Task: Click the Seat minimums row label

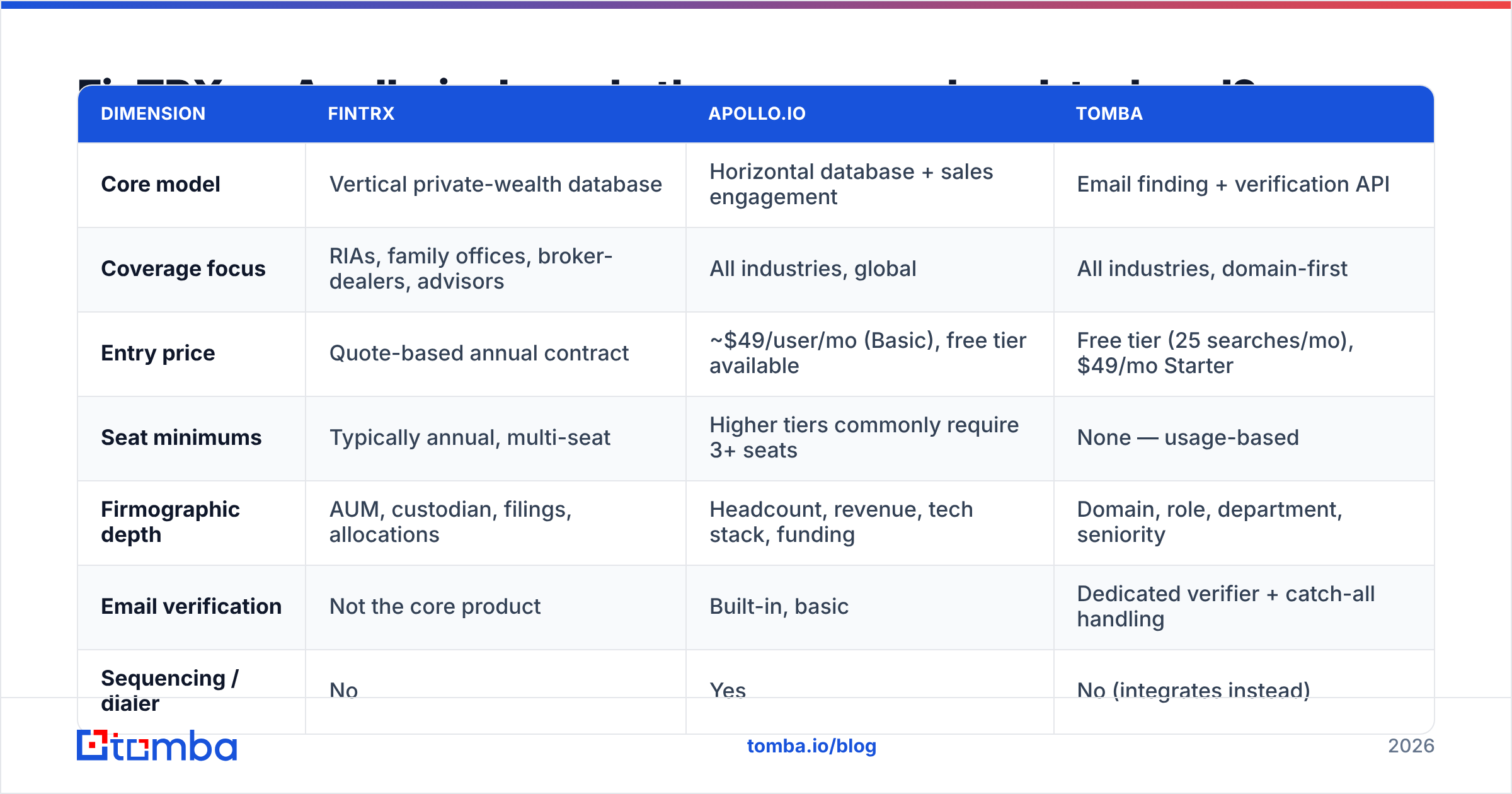Action: coord(181,437)
